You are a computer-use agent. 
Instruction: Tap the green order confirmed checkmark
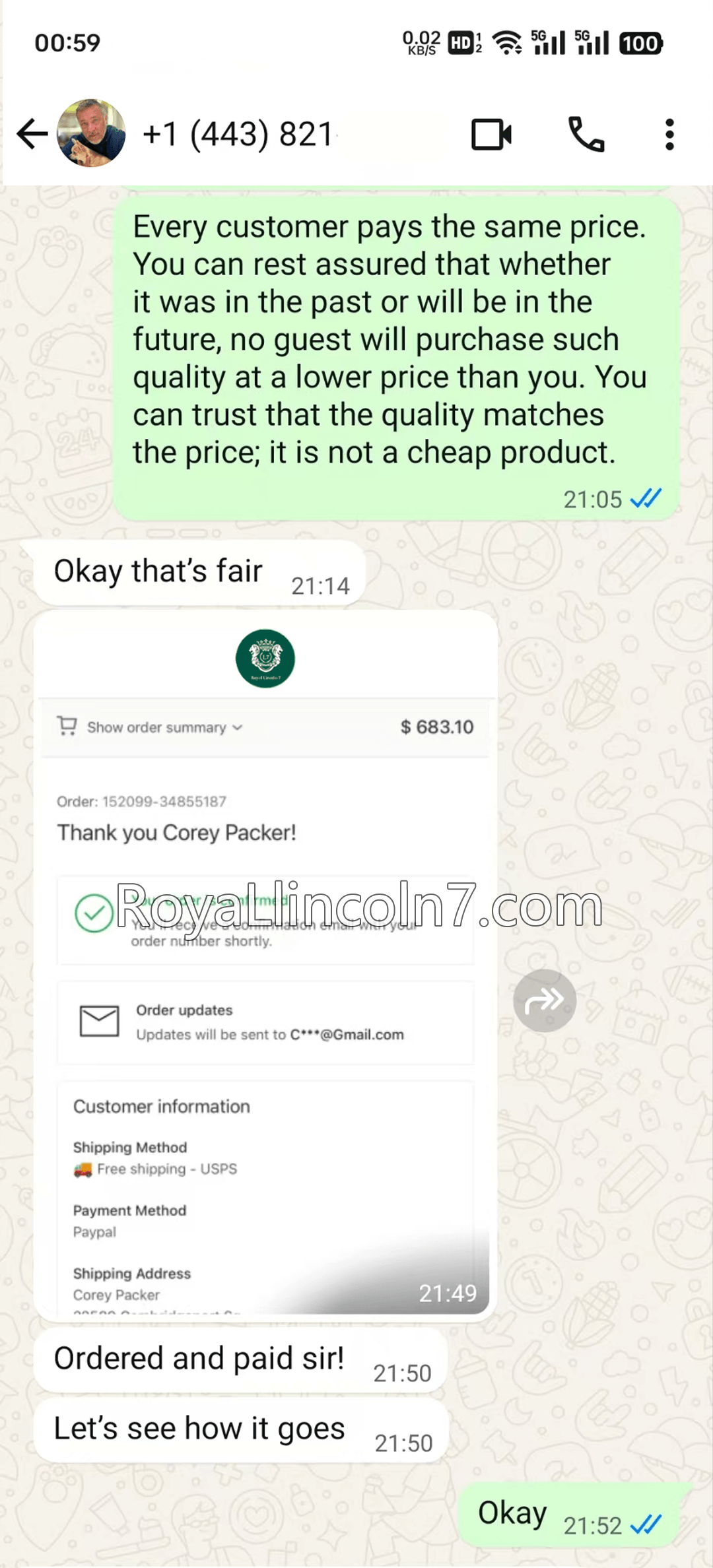click(94, 913)
